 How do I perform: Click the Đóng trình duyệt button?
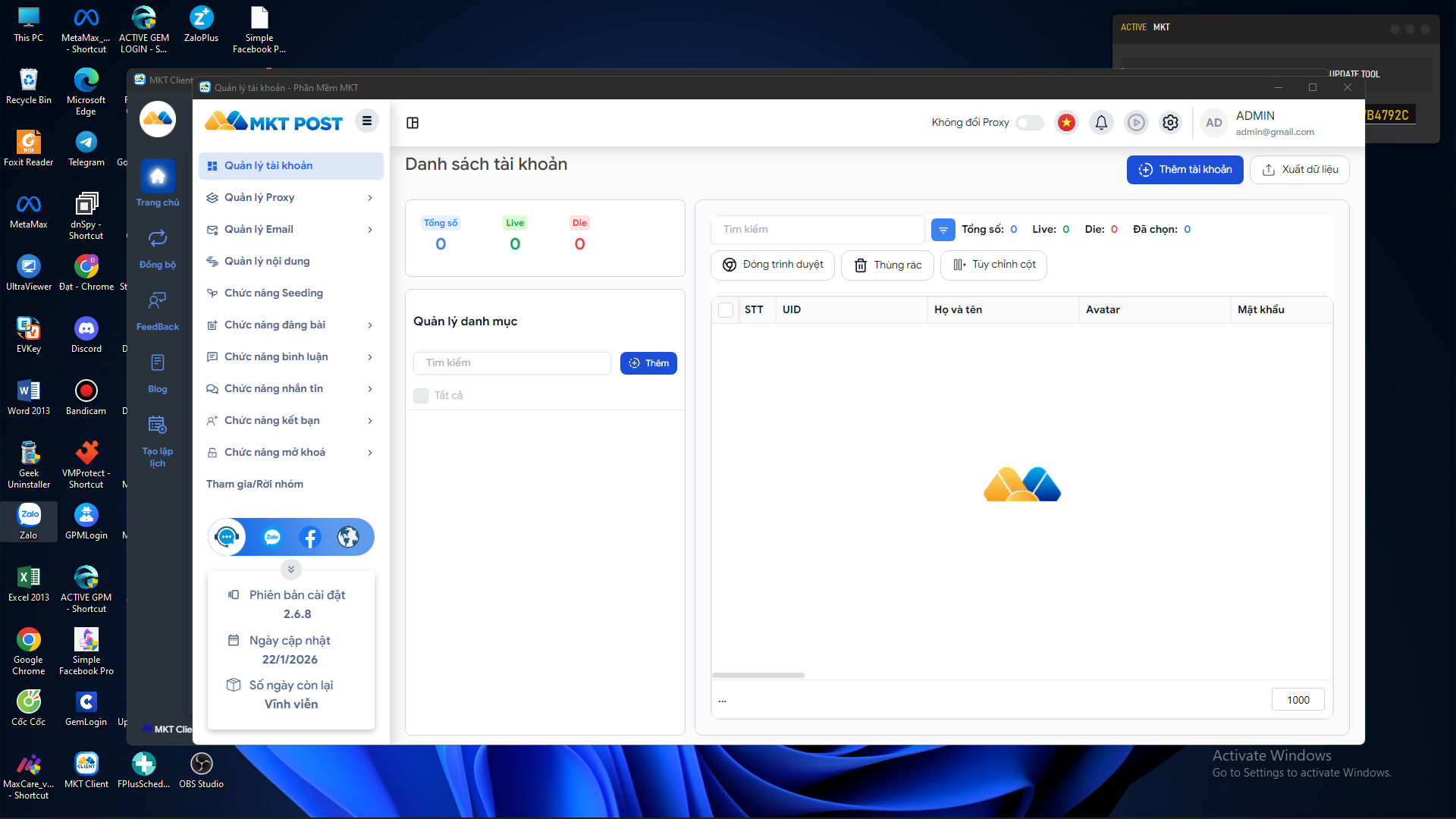(x=773, y=265)
